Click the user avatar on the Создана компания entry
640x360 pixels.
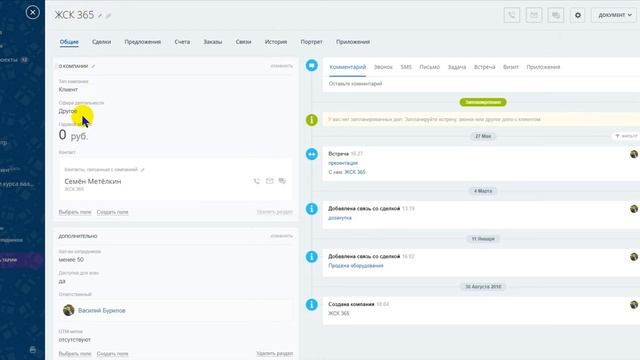634,304
